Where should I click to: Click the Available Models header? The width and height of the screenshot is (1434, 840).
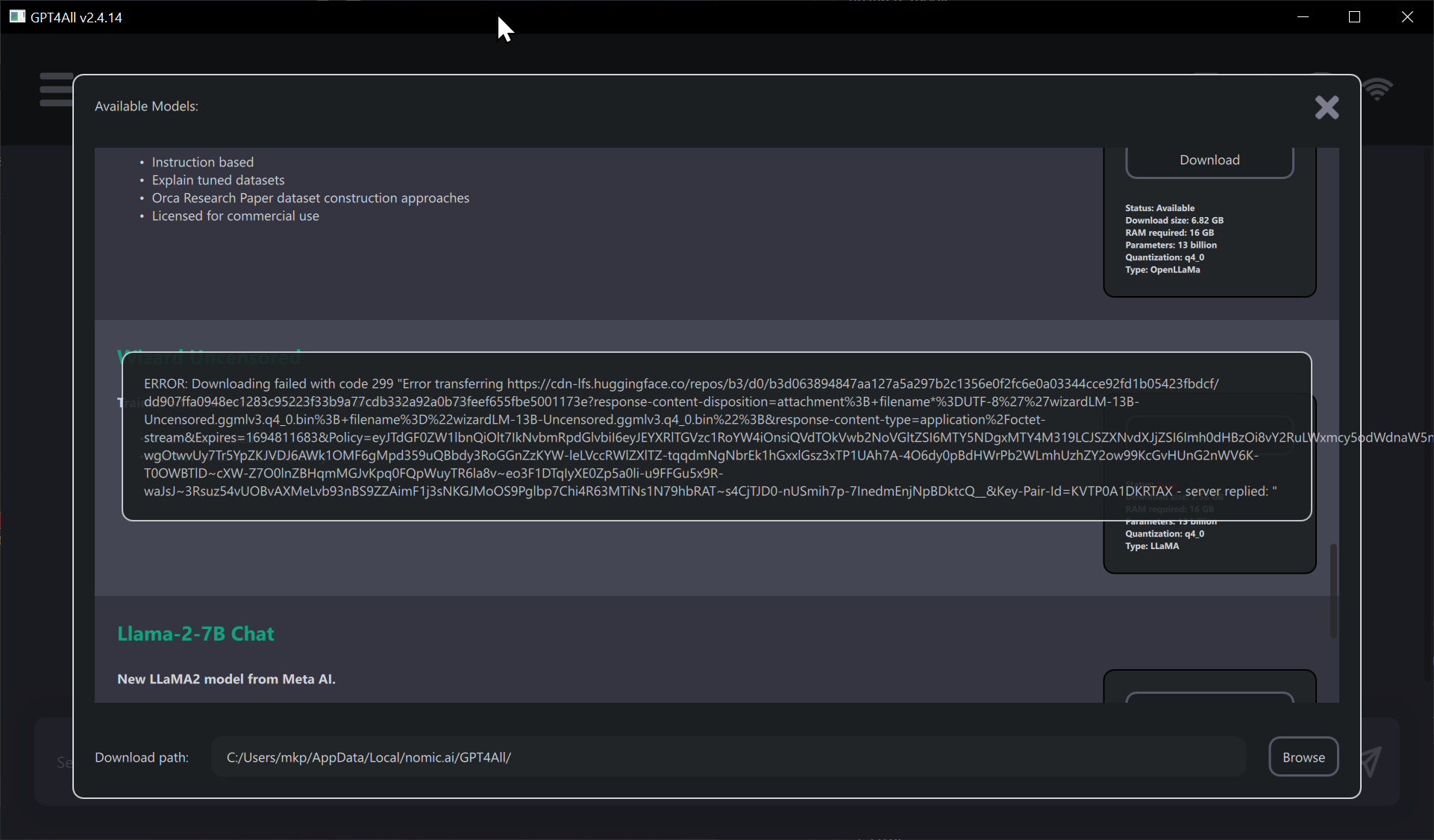pos(145,106)
